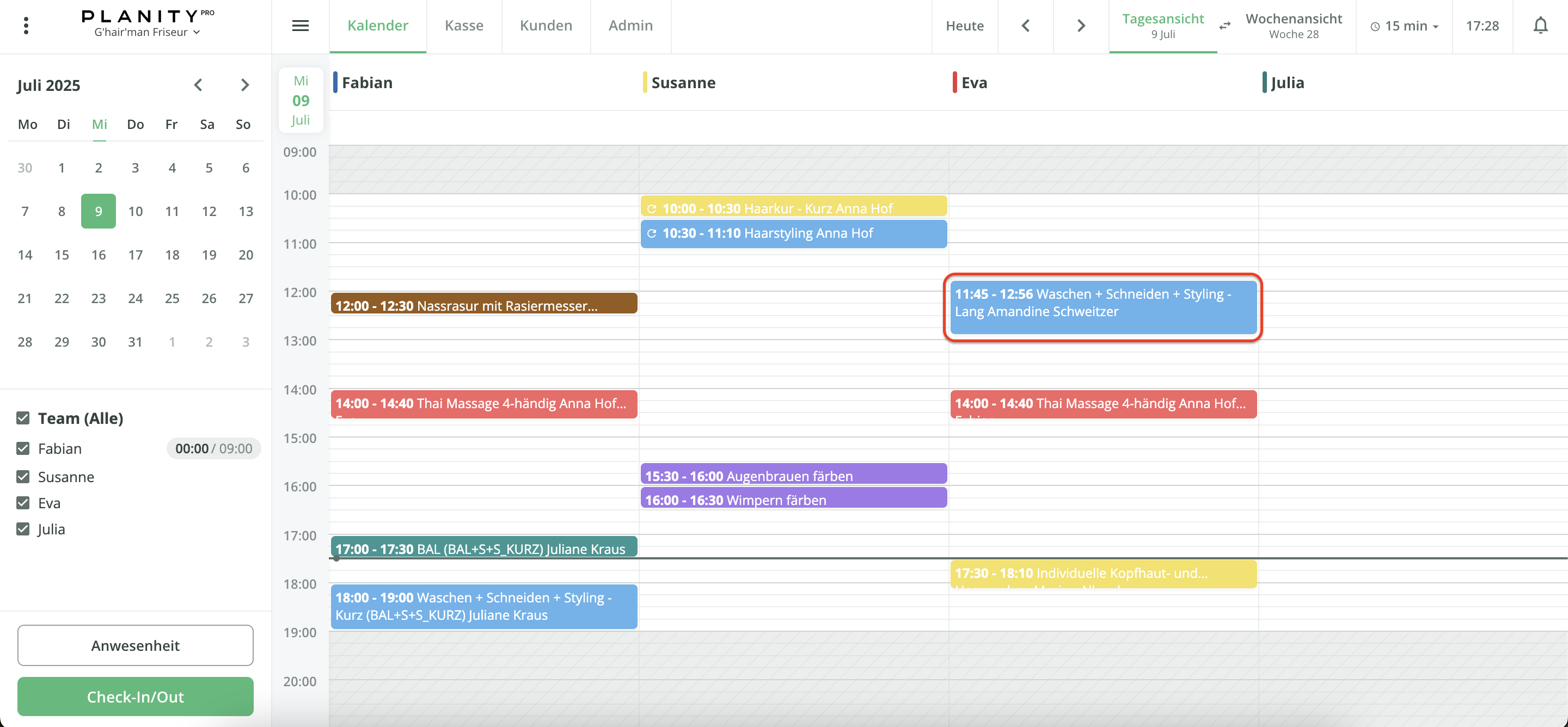Open the notifications bell

point(1540,26)
